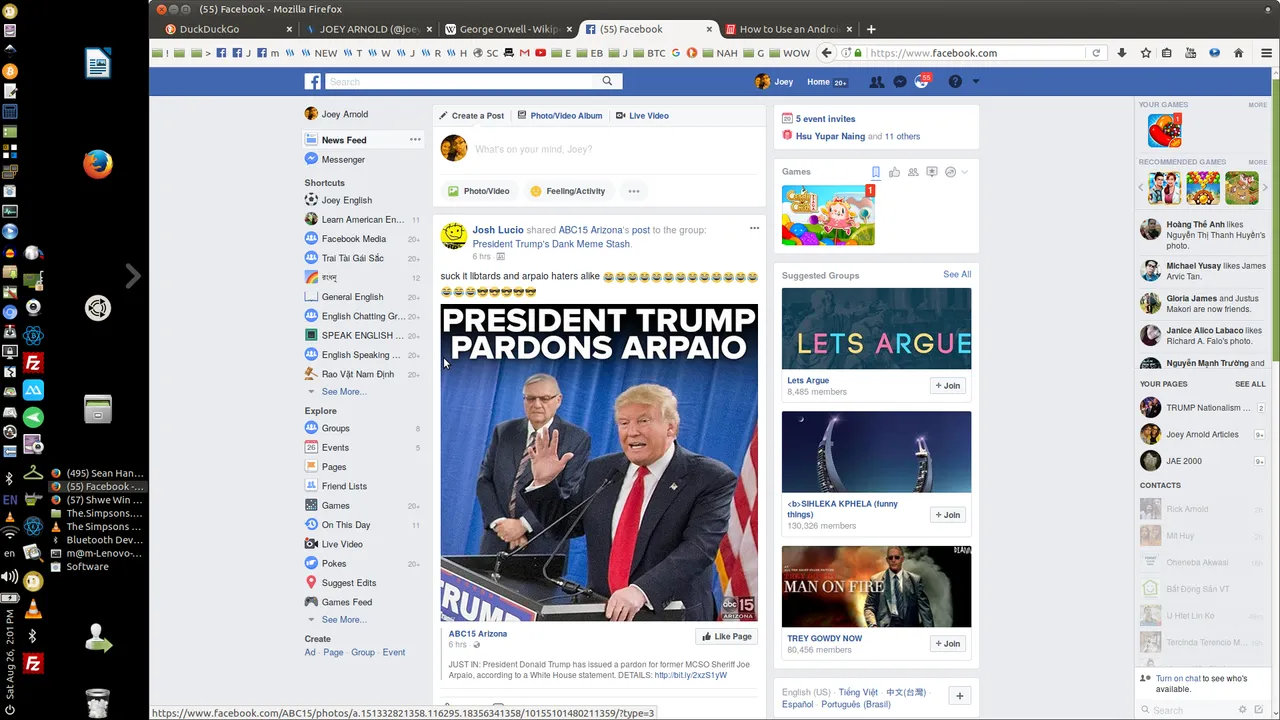Expand Games widget chevron
Viewport: 1280px width, 720px height.
(x=964, y=172)
